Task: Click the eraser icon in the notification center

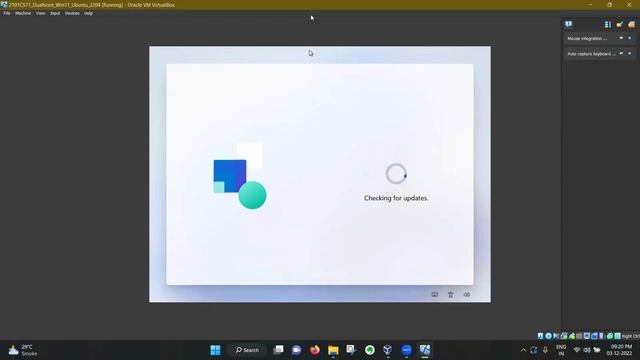Action: (631, 24)
